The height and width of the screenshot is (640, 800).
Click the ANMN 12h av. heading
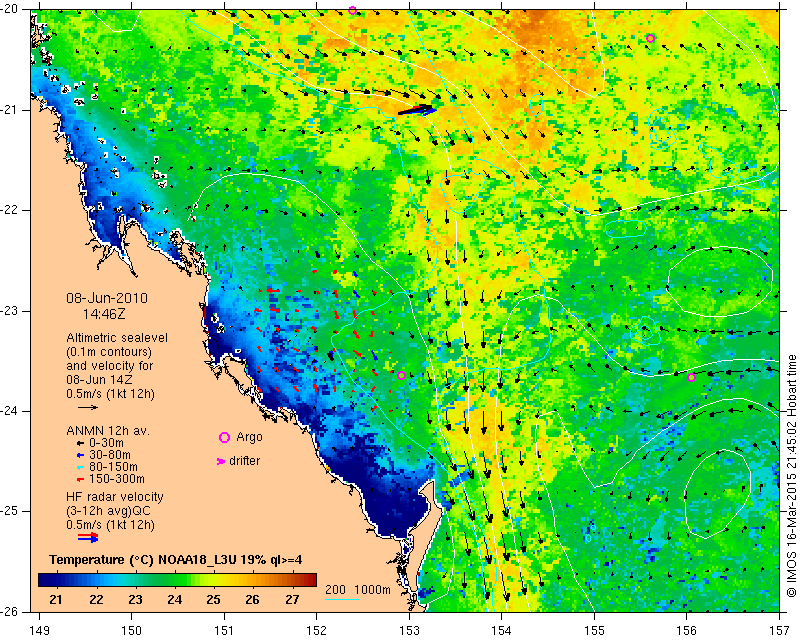pyautogui.click(x=108, y=431)
